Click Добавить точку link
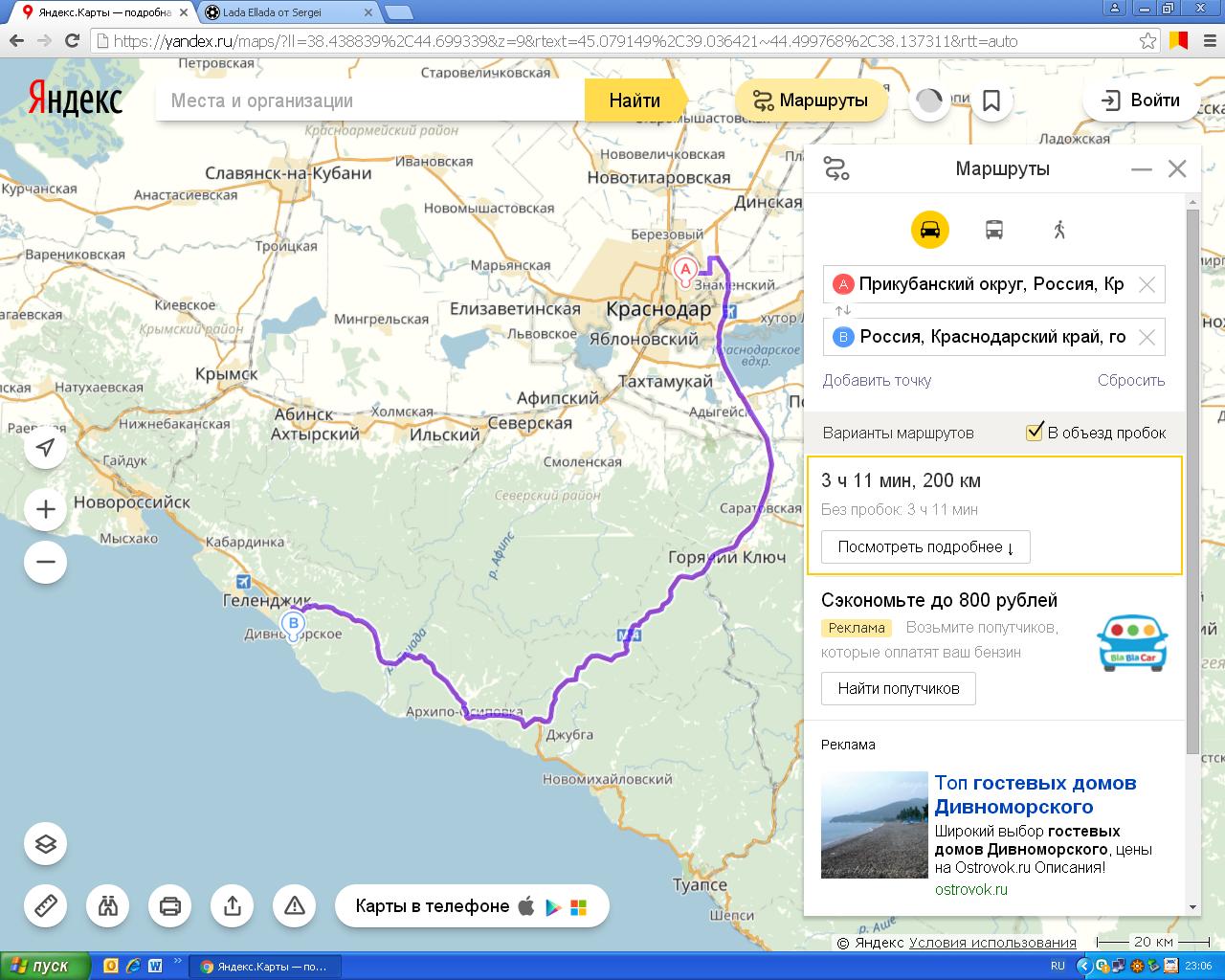Screen dimensions: 1225x980 point(877,380)
